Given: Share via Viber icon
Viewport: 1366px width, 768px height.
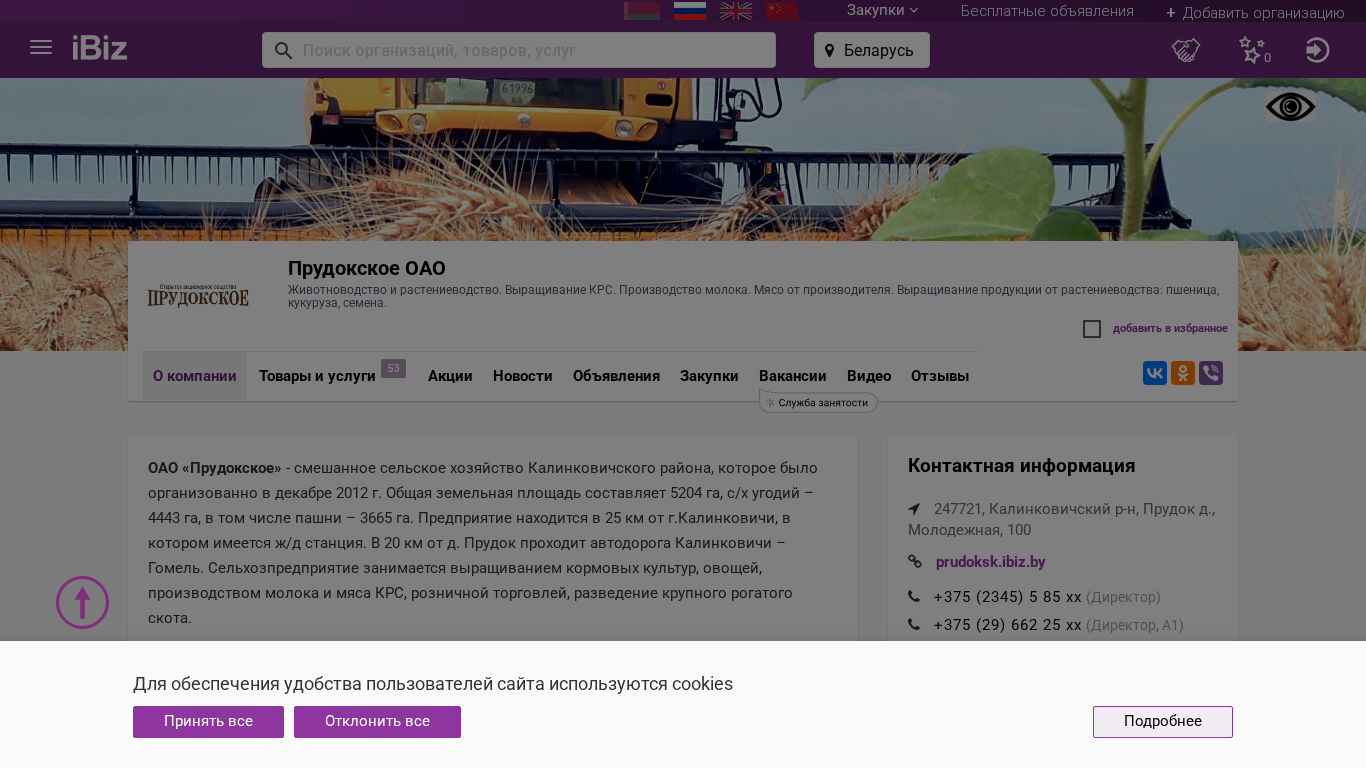Looking at the screenshot, I should 1211,373.
